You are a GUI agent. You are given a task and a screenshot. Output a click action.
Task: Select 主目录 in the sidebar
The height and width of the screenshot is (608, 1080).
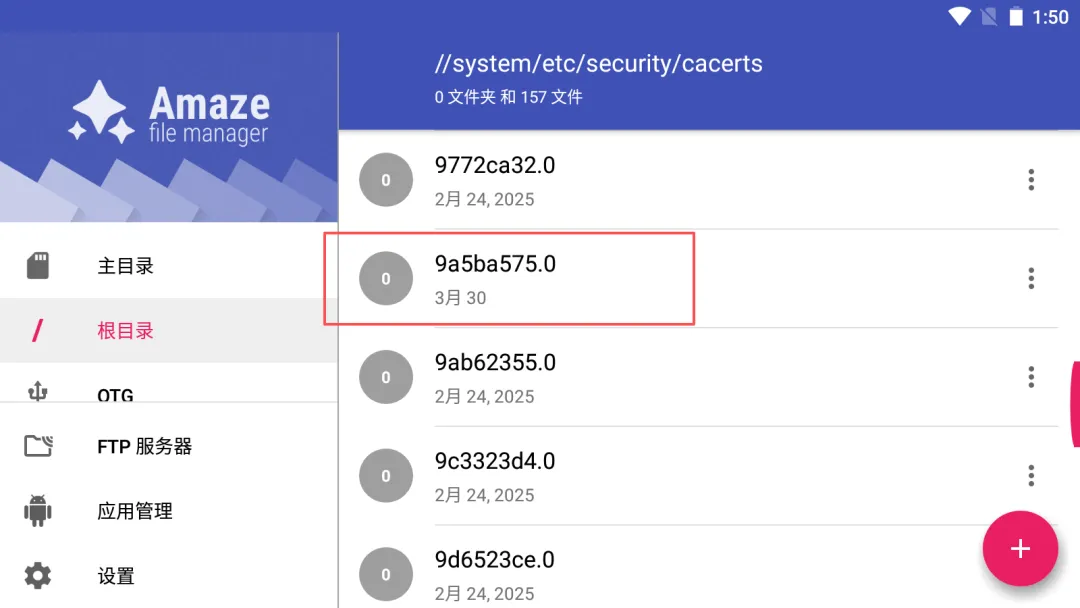point(125,266)
